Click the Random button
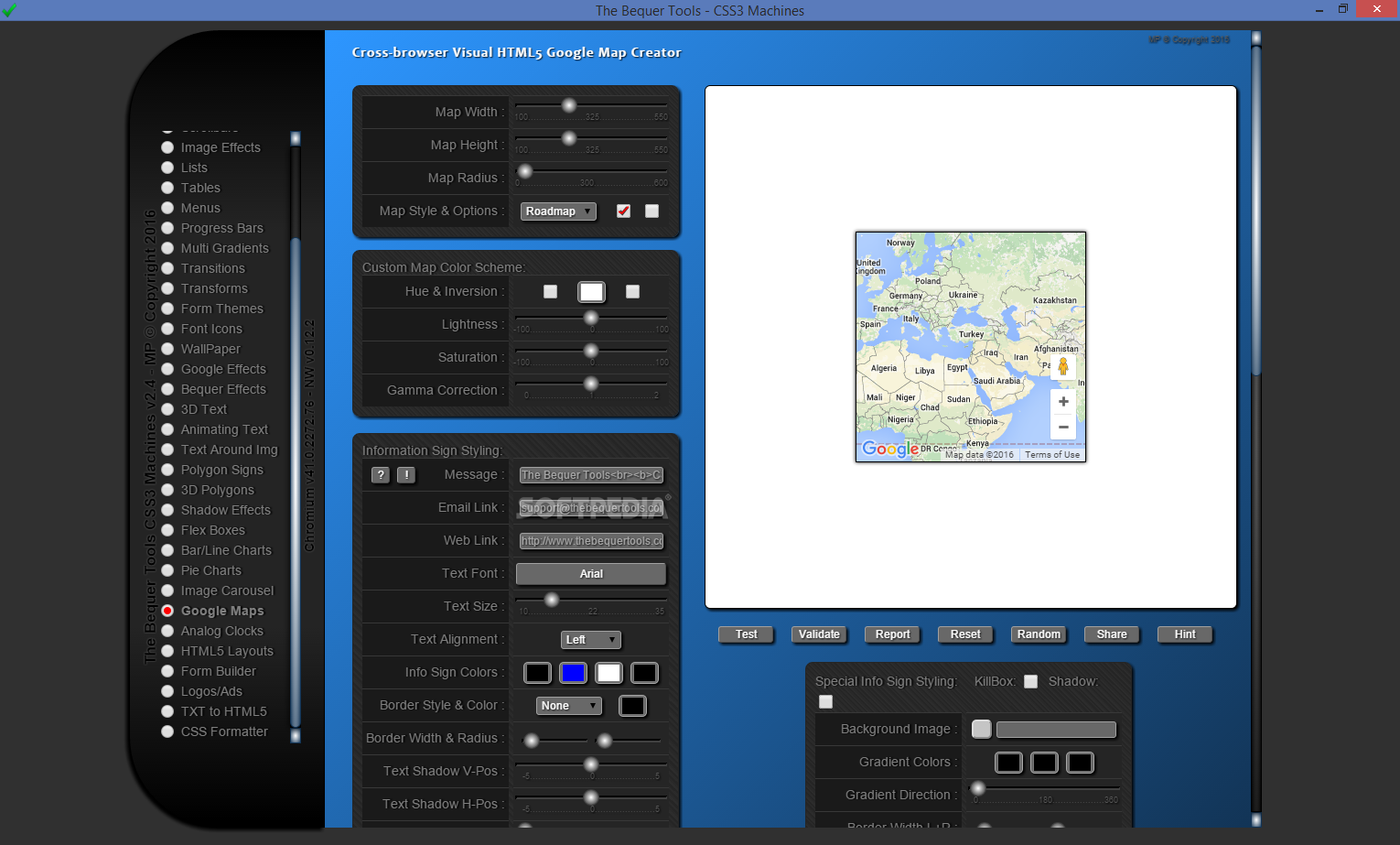The image size is (1400, 845). 1039,634
